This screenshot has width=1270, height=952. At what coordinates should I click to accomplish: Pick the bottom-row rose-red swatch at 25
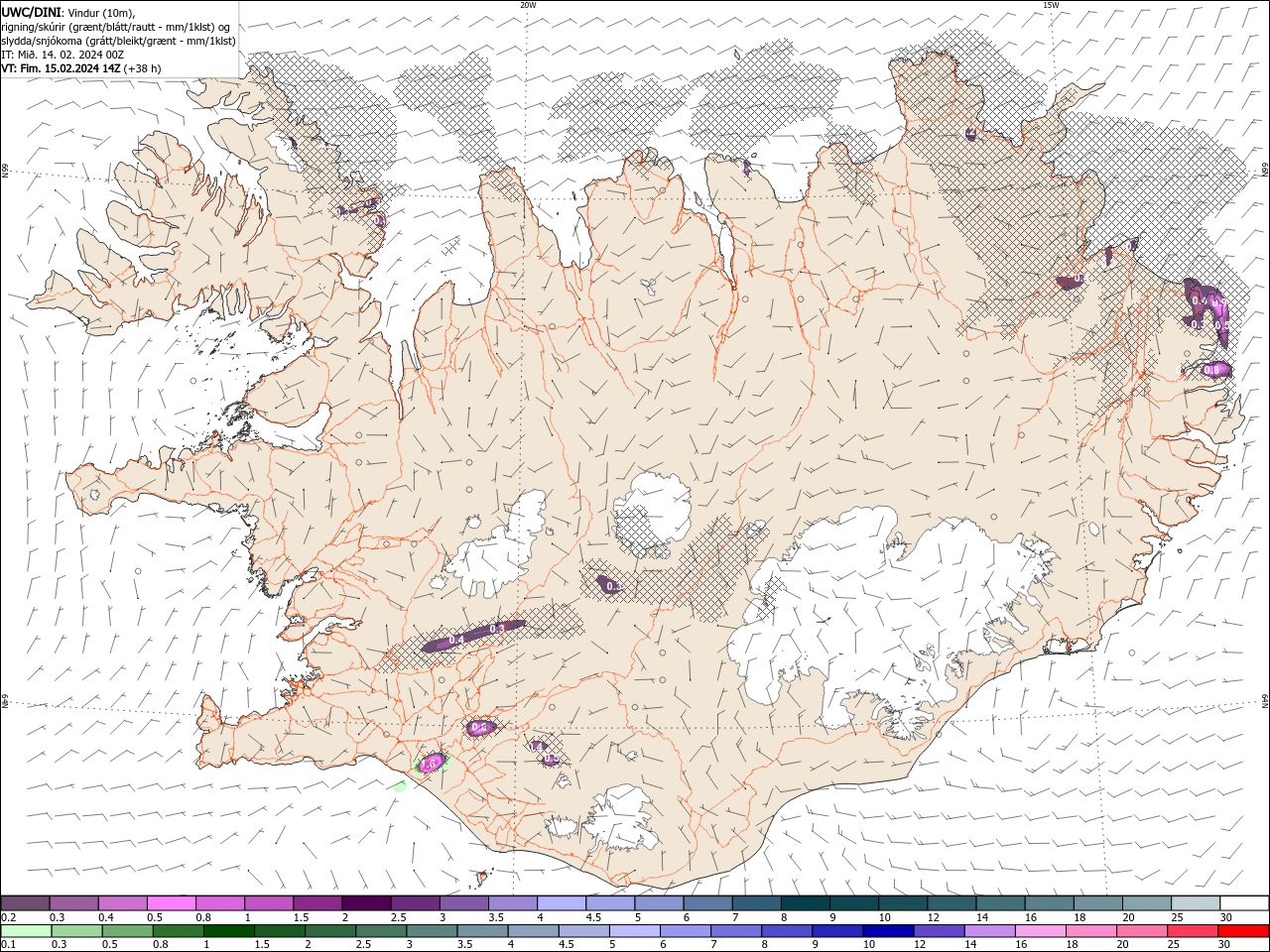pyautogui.click(x=1192, y=931)
